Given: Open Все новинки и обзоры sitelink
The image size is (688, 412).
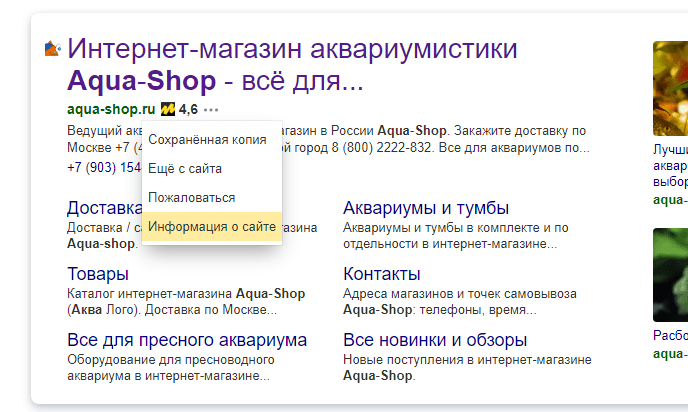Looking at the screenshot, I should click(435, 340).
